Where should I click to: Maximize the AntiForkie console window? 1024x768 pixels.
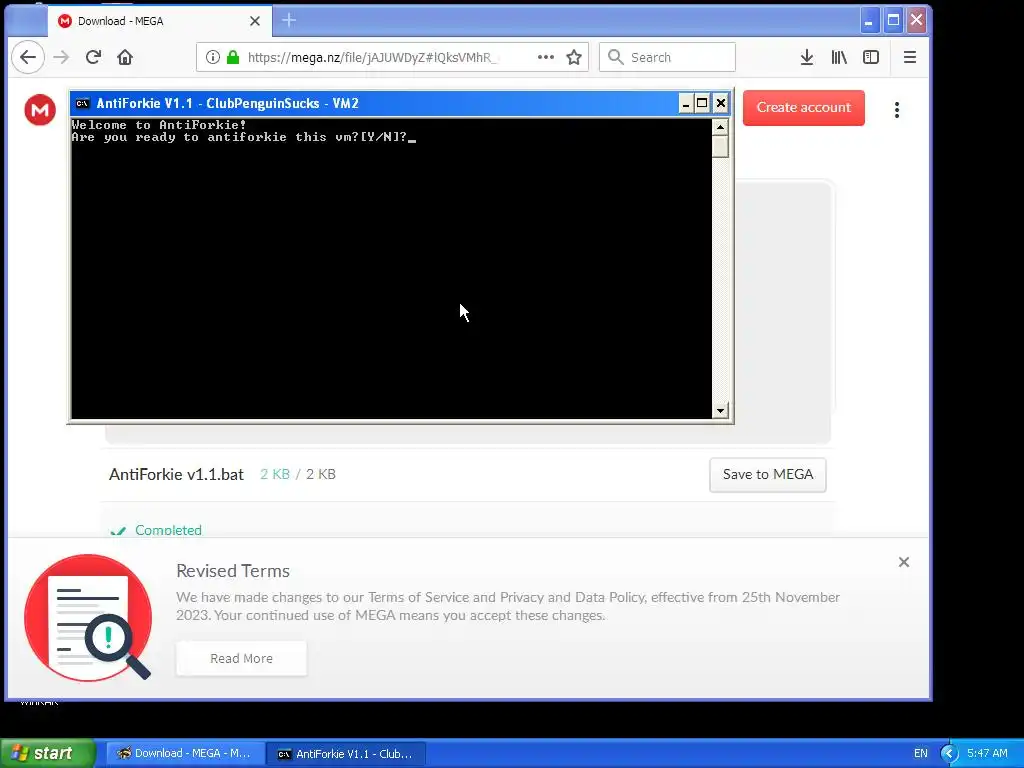pyautogui.click(x=702, y=103)
